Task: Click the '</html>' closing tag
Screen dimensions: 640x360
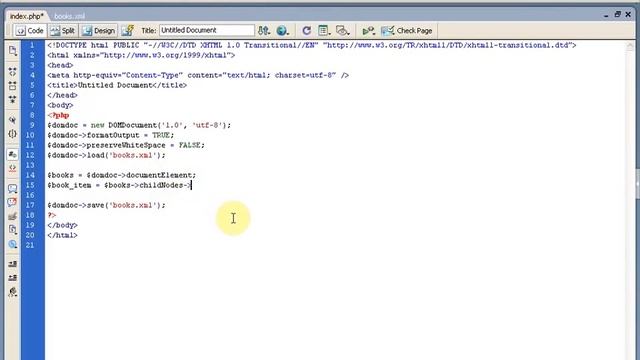Action: (x=62, y=236)
